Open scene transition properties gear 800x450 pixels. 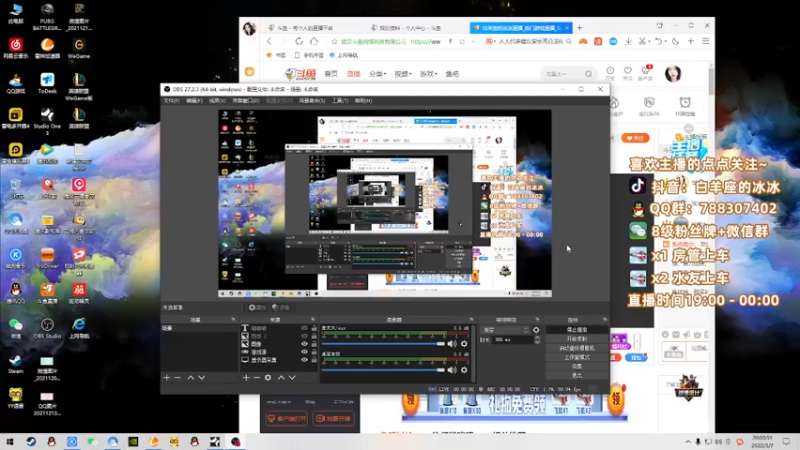tap(536, 330)
